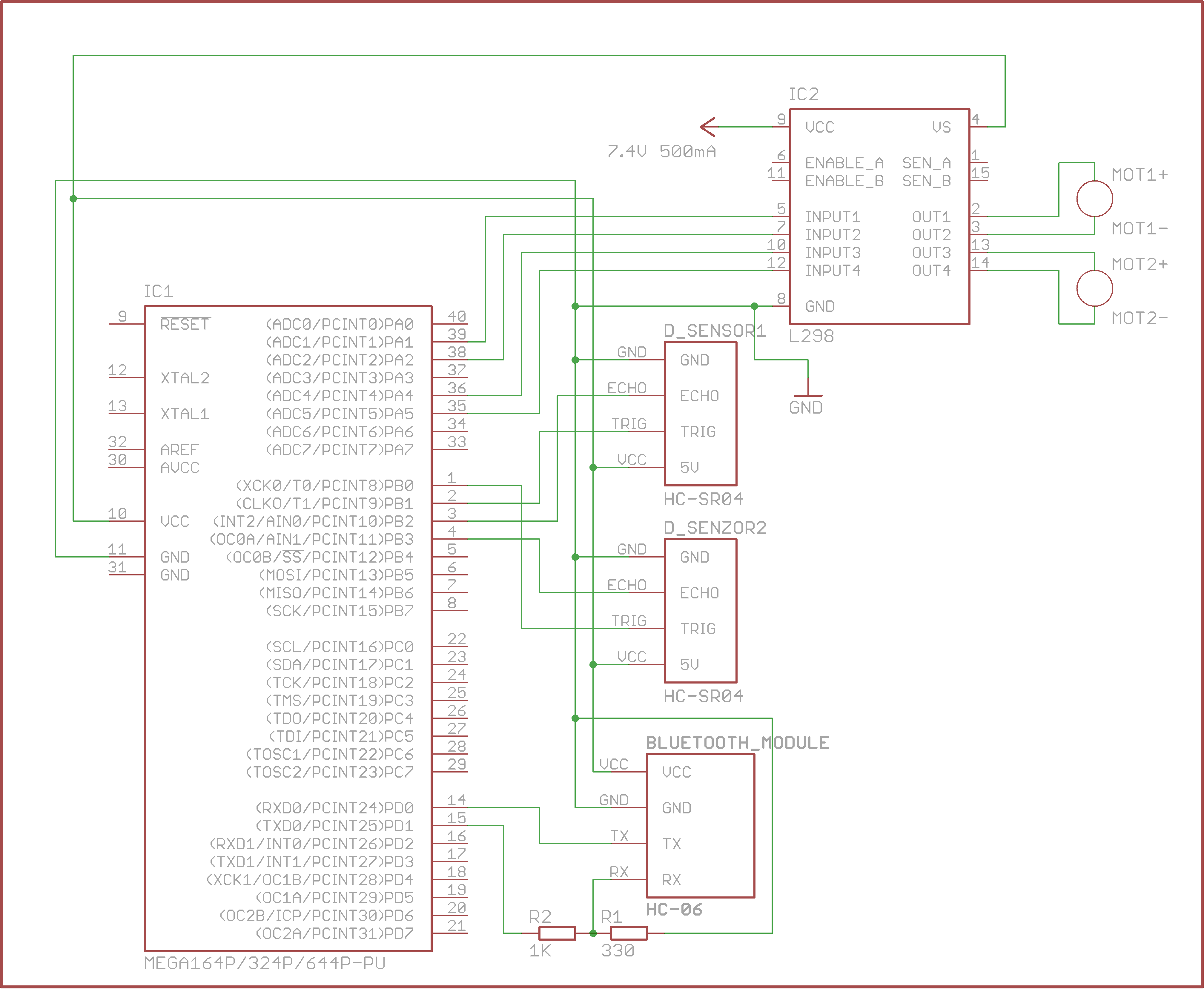Click the HC-SR04 label under D_SENZOR2

coord(703,695)
